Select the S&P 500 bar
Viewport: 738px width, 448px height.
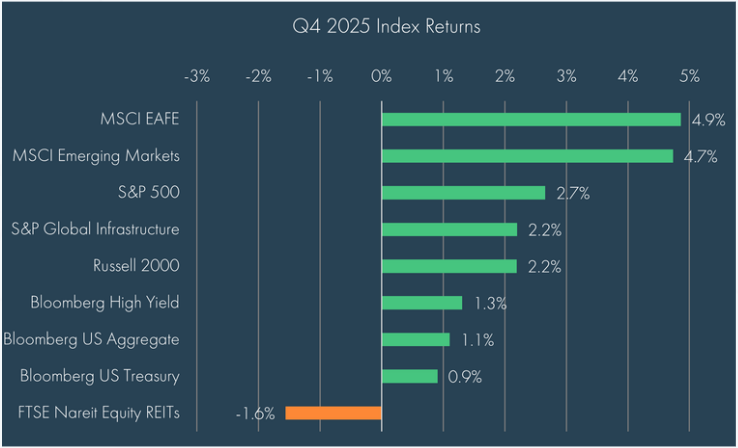click(x=463, y=193)
